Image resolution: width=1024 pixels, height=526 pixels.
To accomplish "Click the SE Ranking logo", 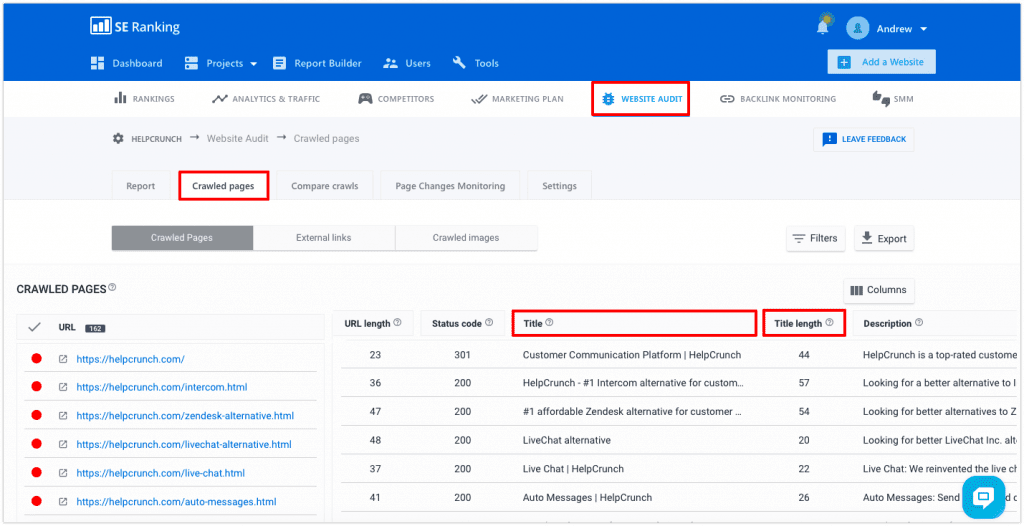I will pyautogui.click(x=135, y=27).
